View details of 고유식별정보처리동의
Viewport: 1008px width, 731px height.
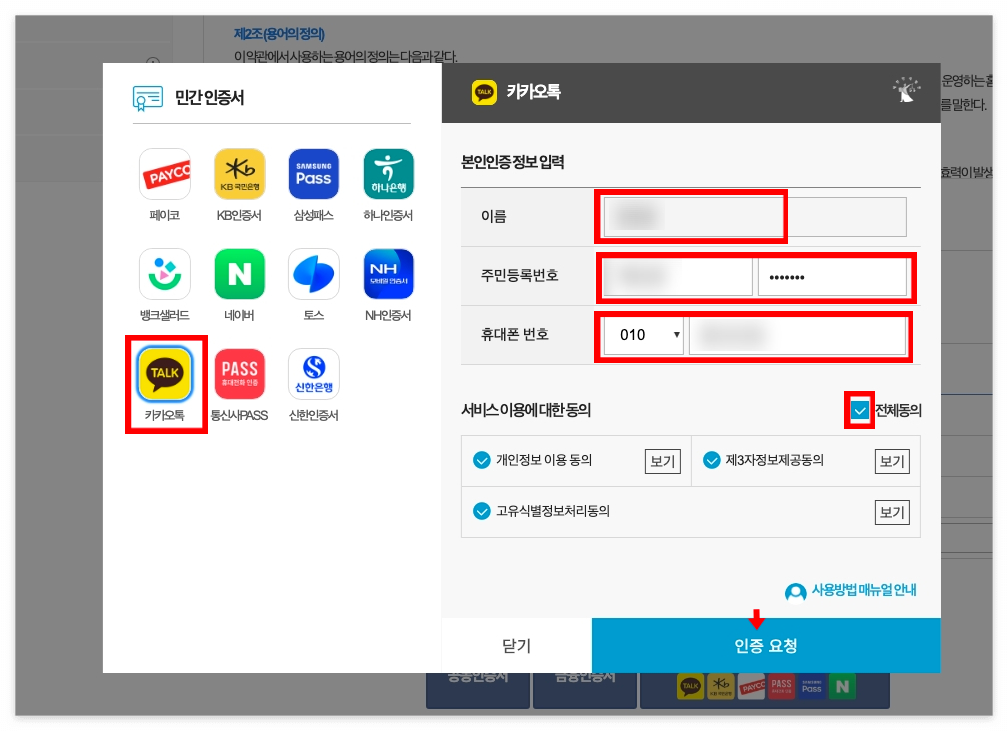(x=892, y=512)
